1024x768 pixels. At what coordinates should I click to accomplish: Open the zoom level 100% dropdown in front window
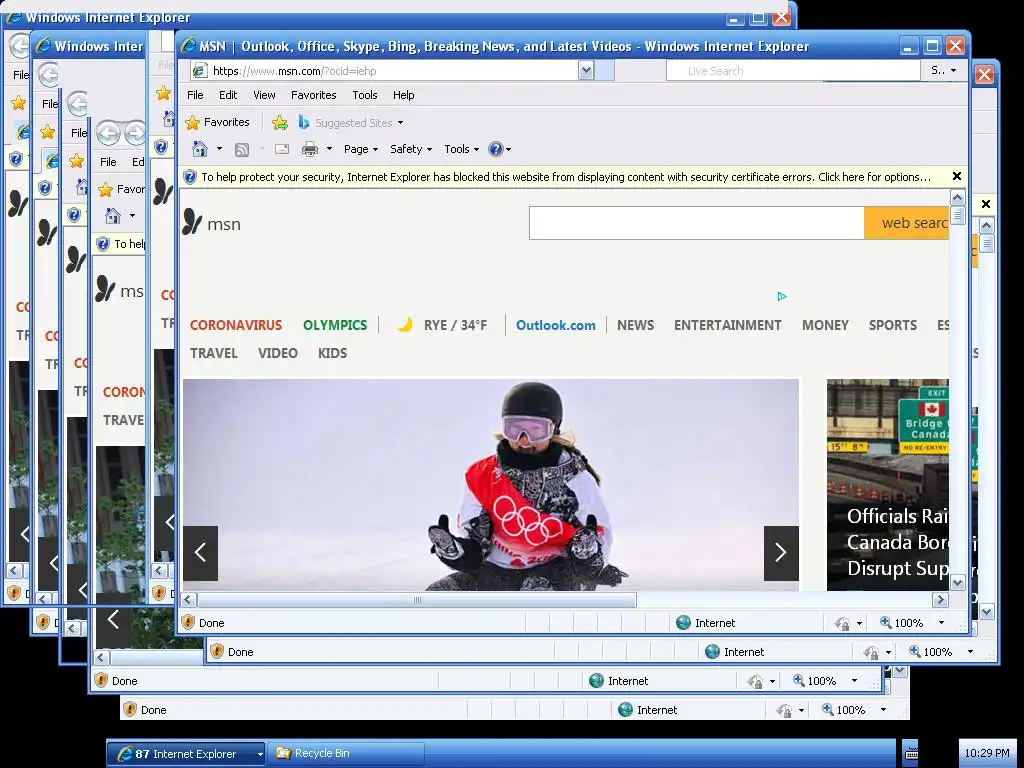941,622
